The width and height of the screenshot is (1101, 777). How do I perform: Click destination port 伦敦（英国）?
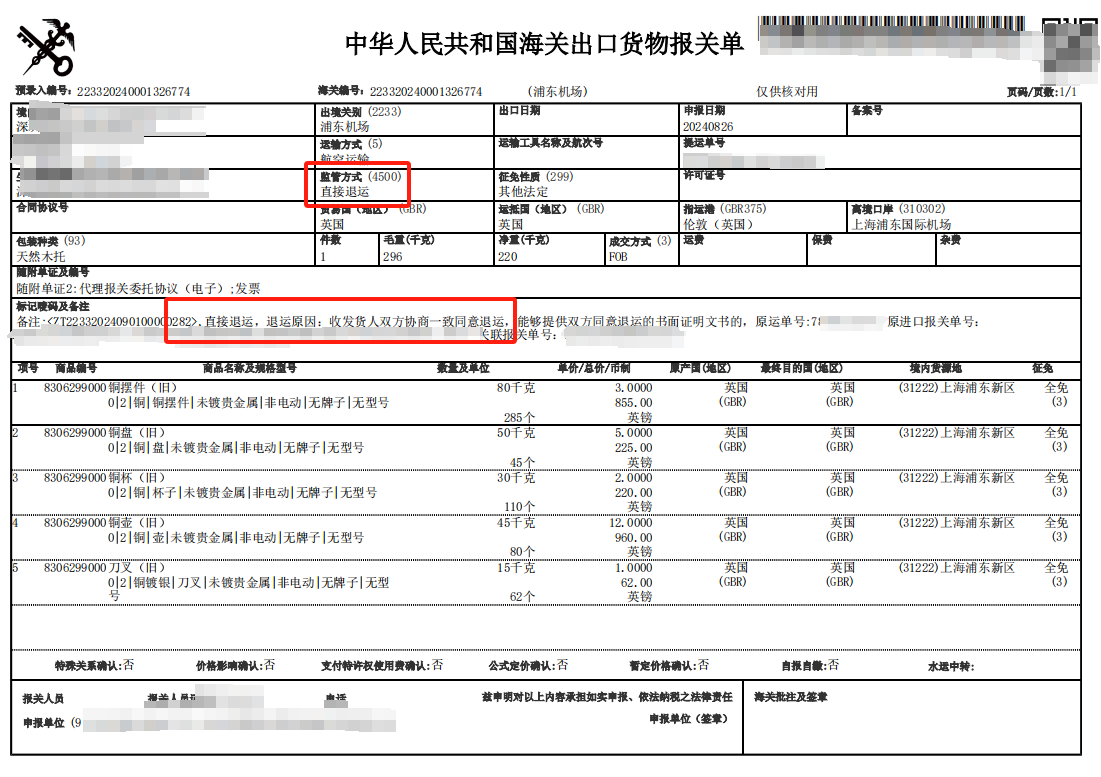click(718, 225)
